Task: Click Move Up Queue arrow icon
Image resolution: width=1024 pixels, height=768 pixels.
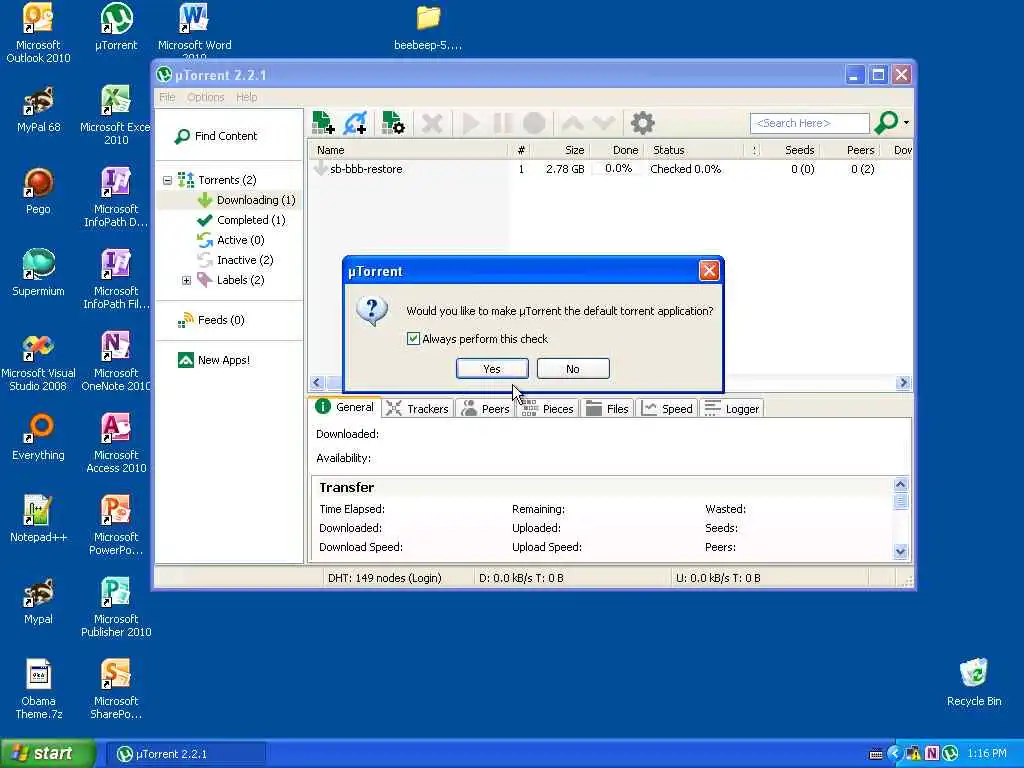Action: (x=572, y=123)
